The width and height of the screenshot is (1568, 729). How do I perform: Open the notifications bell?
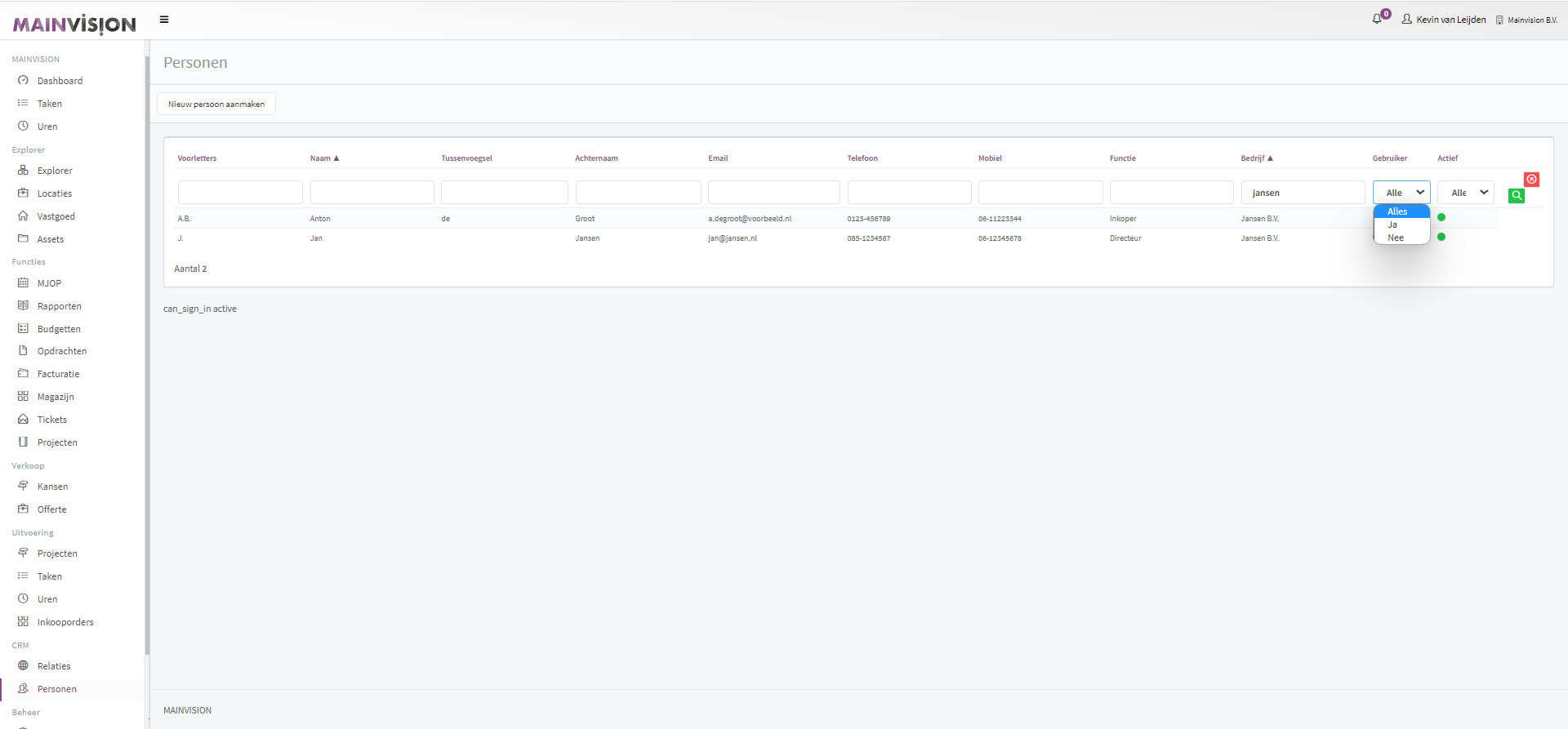click(1378, 19)
